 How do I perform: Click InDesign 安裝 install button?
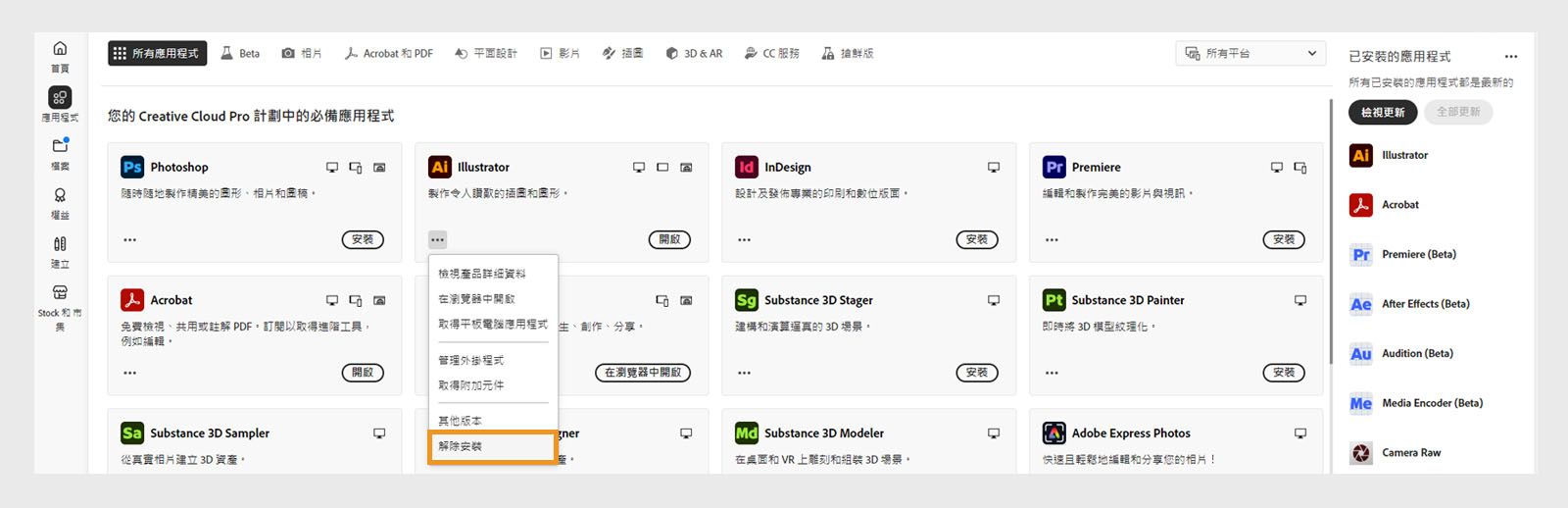977,239
